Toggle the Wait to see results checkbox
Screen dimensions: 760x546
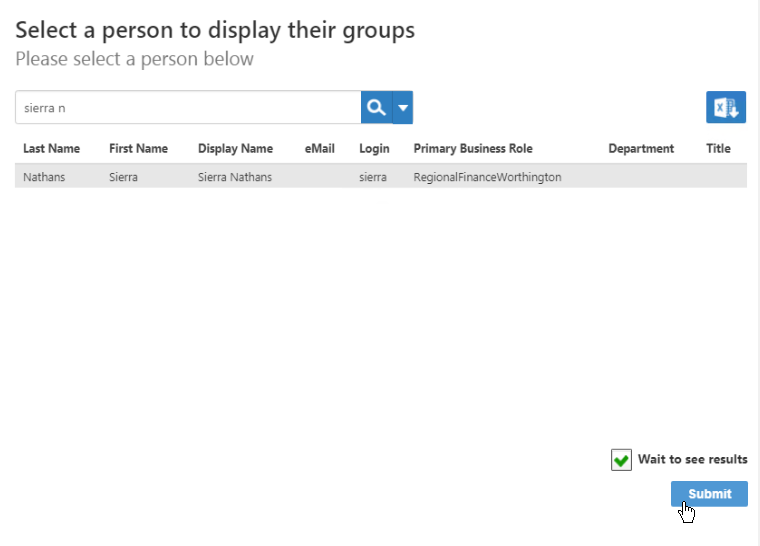tap(621, 460)
